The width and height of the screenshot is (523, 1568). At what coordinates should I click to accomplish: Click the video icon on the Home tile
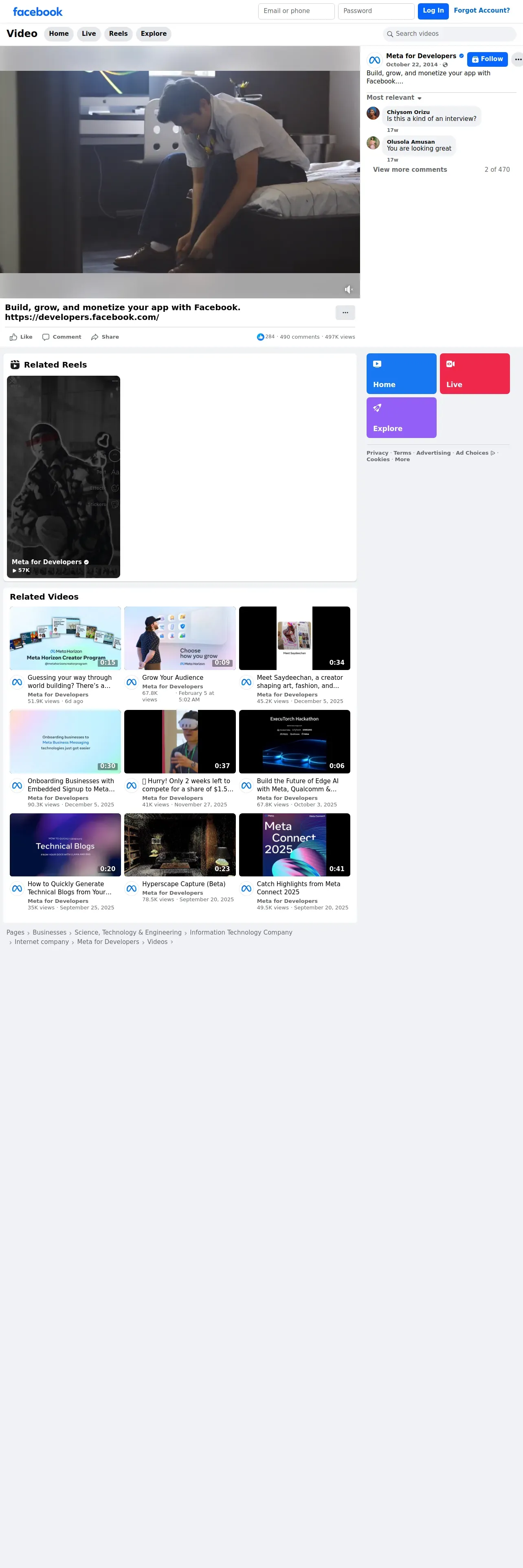378,364
